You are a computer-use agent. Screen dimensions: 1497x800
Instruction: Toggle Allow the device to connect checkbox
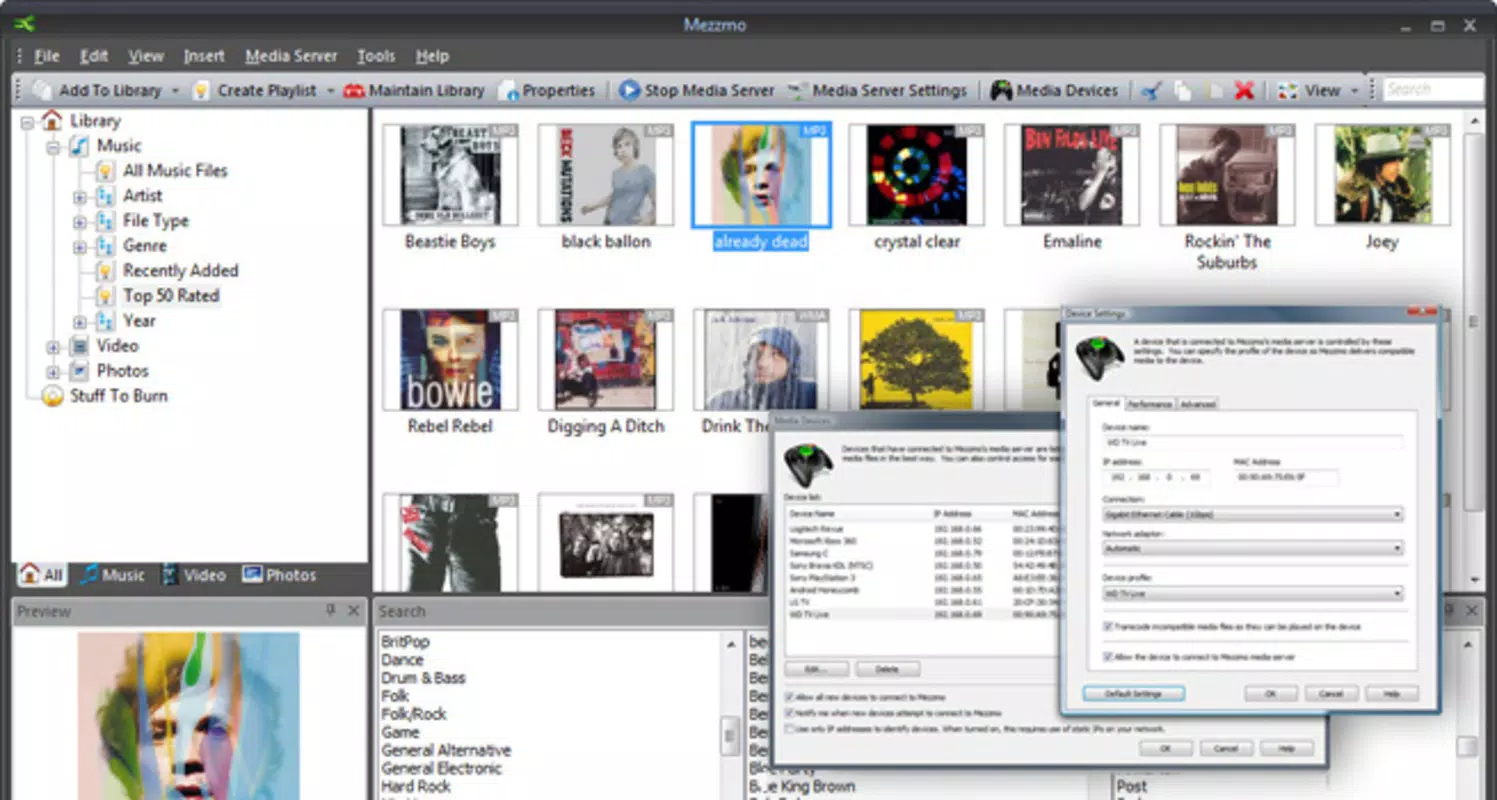point(1108,658)
